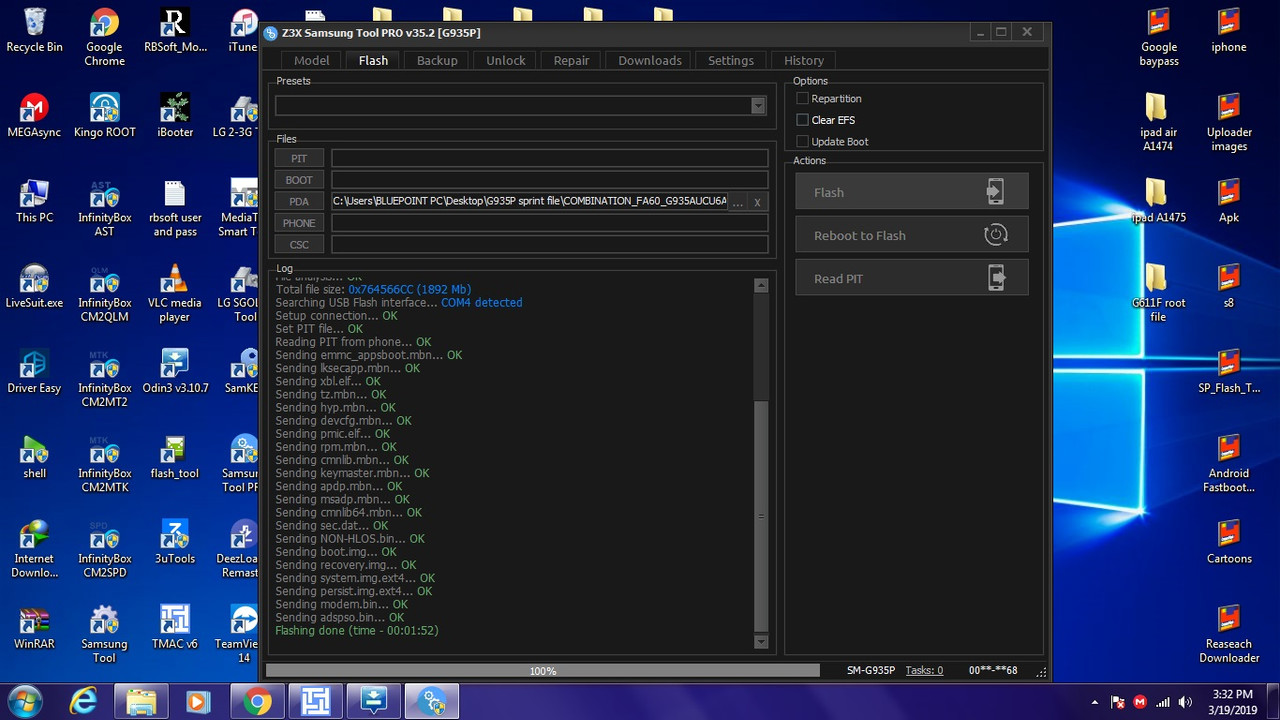This screenshot has height=720, width=1280.
Task: Click the CSC file path field
Action: 550,244
